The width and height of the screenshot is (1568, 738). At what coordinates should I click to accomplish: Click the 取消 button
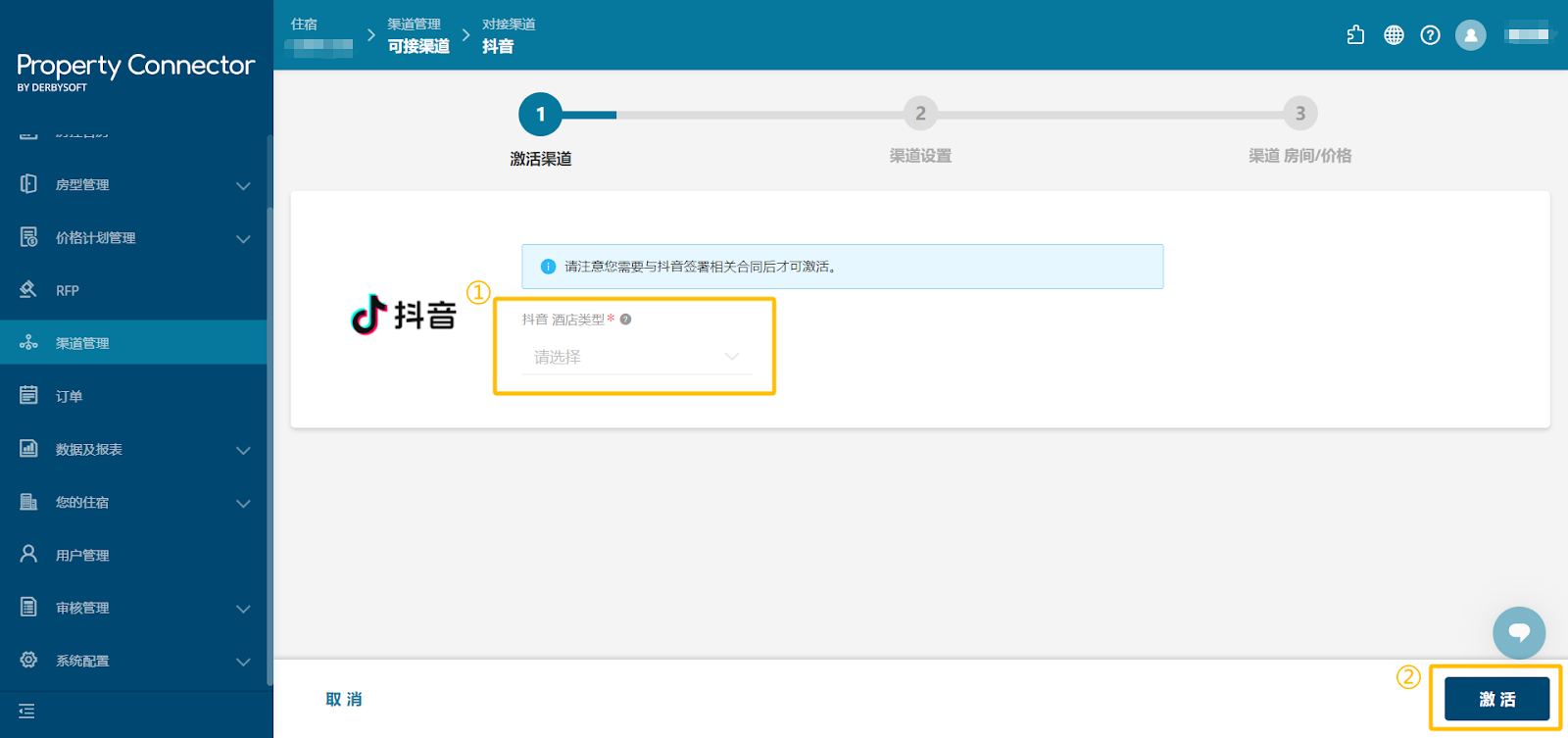point(344,699)
